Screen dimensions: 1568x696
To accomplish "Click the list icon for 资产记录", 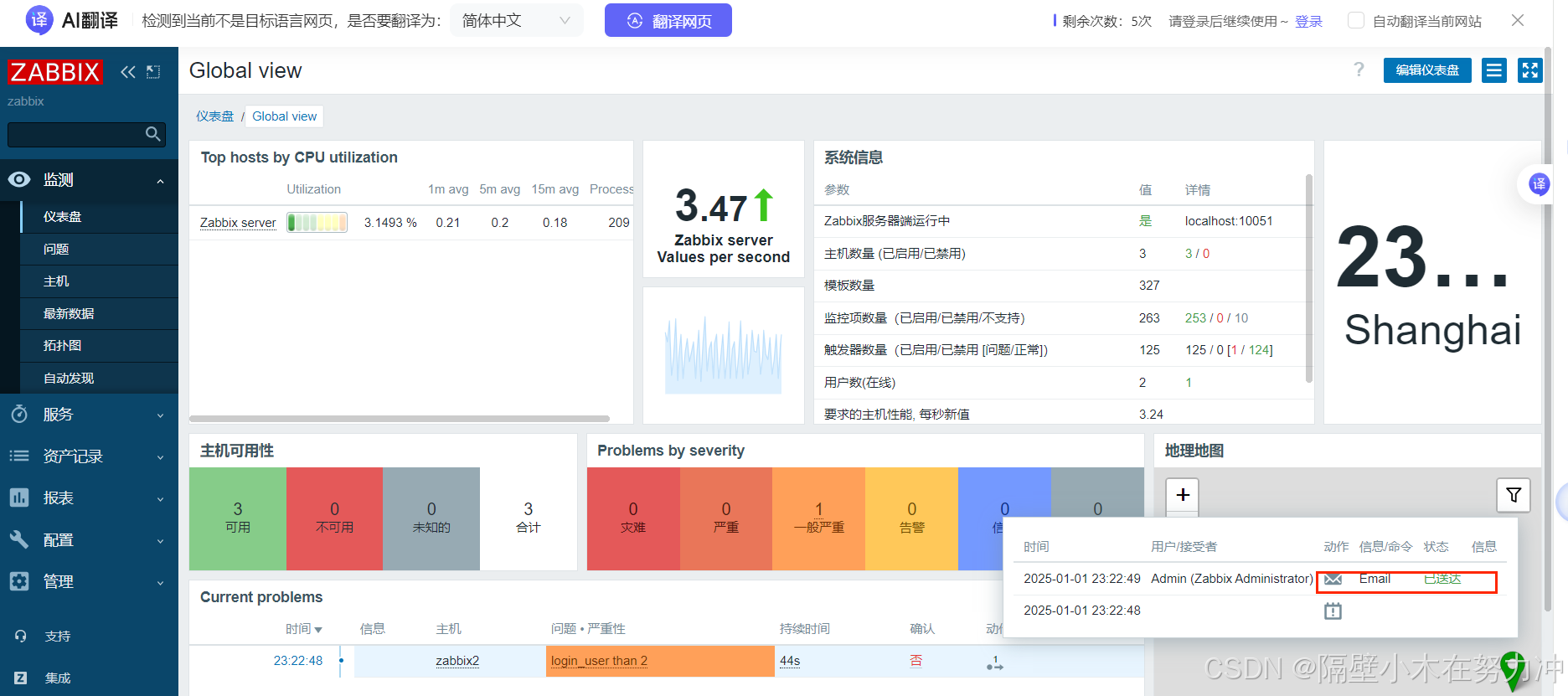I will point(19,456).
